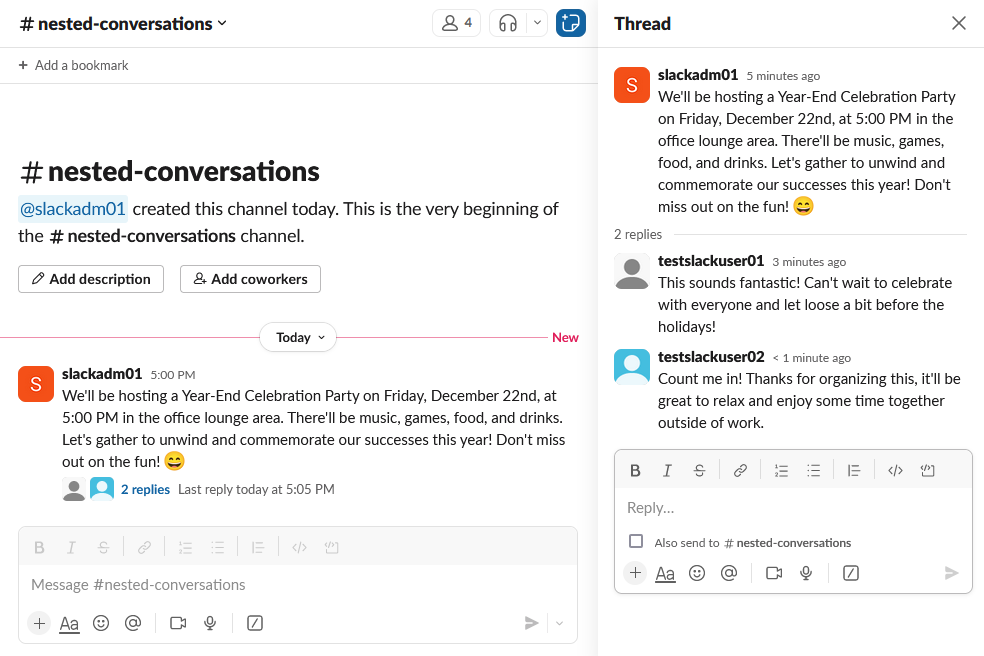Select italic formatting in the message toolbar
Image resolution: width=984 pixels, height=656 pixels.
[x=667, y=470]
